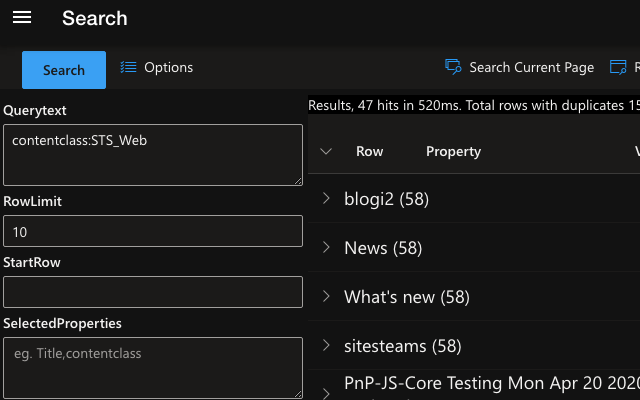Click the blue Search button
This screenshot has width=640, height=400.
[64, 70]
